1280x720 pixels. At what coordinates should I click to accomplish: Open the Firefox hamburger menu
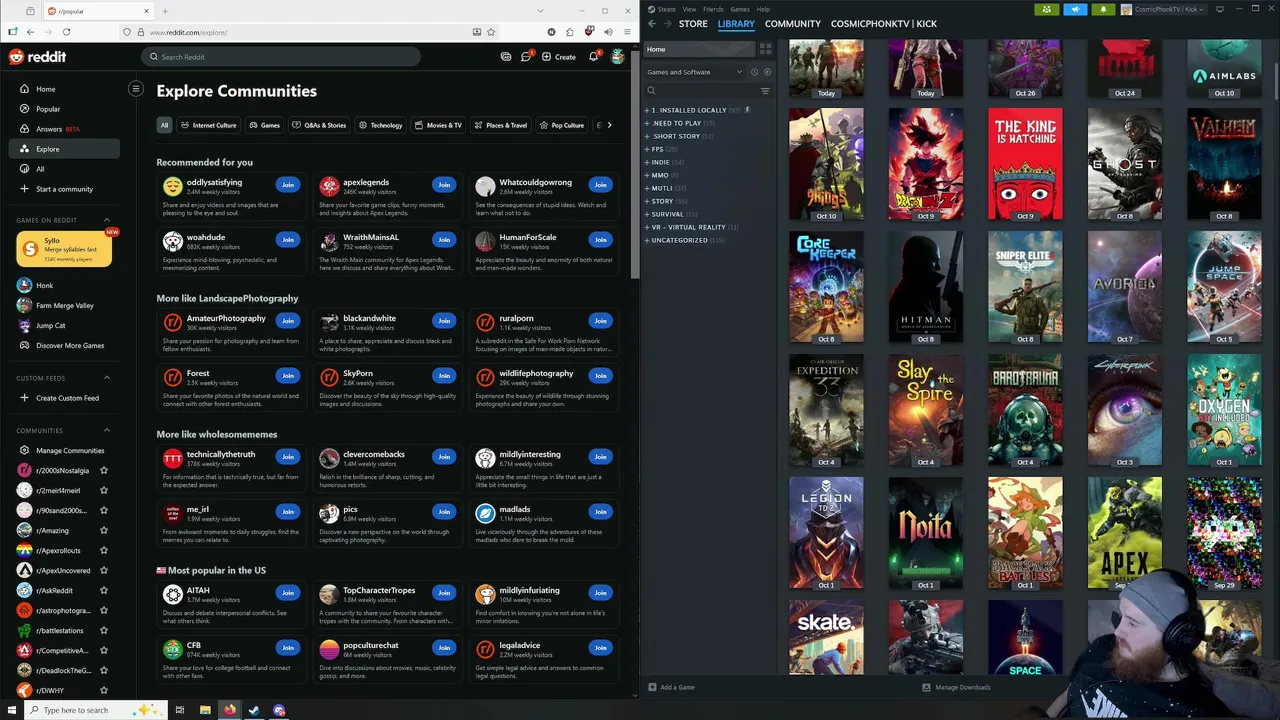pyautogui.click(x=625, y=32)
